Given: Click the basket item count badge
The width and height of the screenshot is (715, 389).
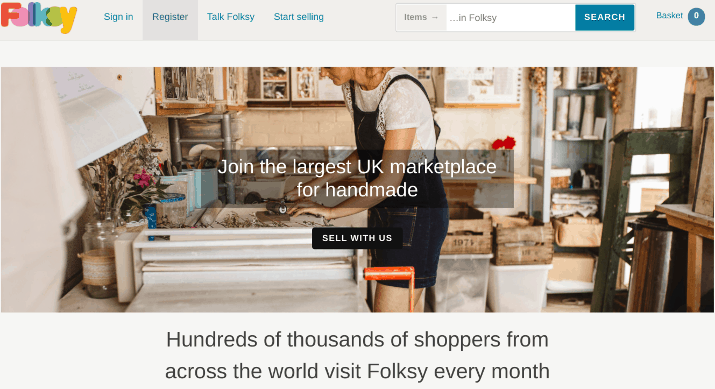Looking at the screenshot, I should click(x=696, y=16).
